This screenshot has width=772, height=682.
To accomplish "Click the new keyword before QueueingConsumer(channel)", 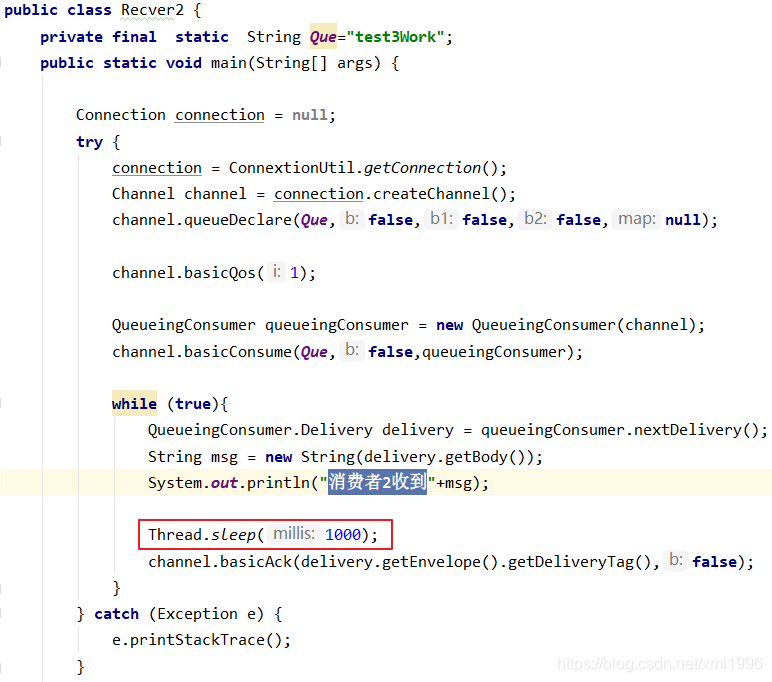I will [x=450, y=325].
